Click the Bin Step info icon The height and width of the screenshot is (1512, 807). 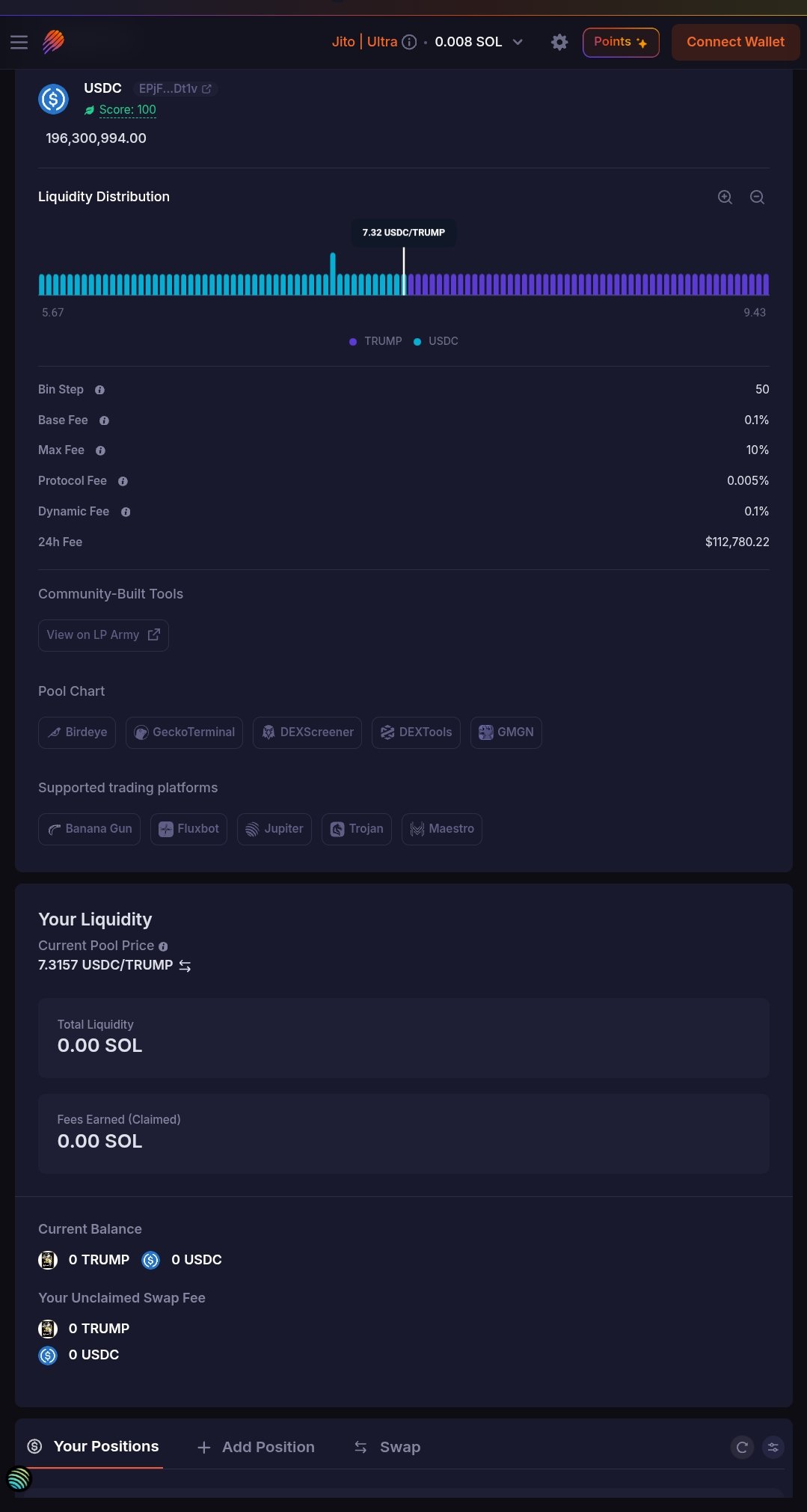[99, 390]
